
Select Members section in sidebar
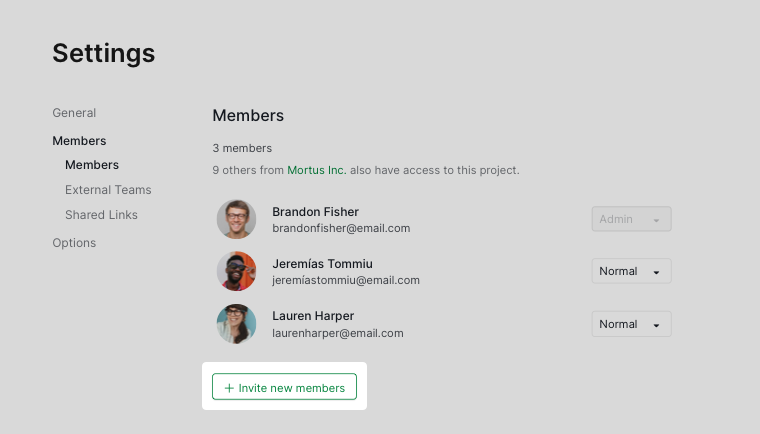click(79, 141)
